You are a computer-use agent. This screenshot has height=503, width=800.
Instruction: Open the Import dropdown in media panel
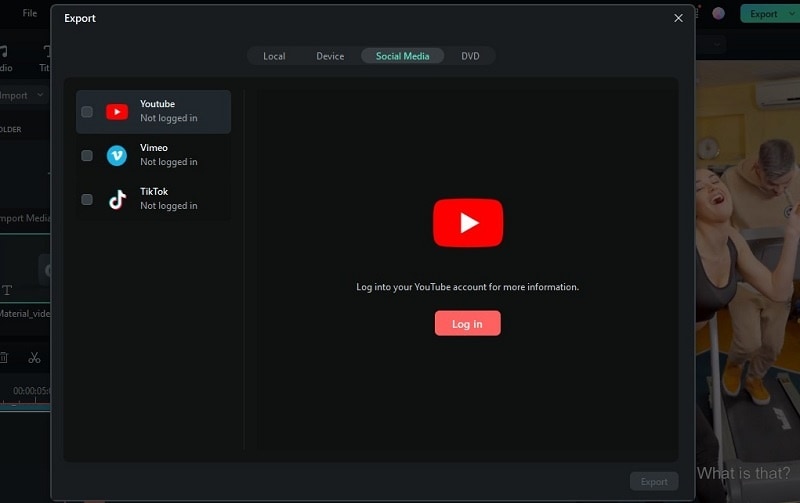coord(21,95)
